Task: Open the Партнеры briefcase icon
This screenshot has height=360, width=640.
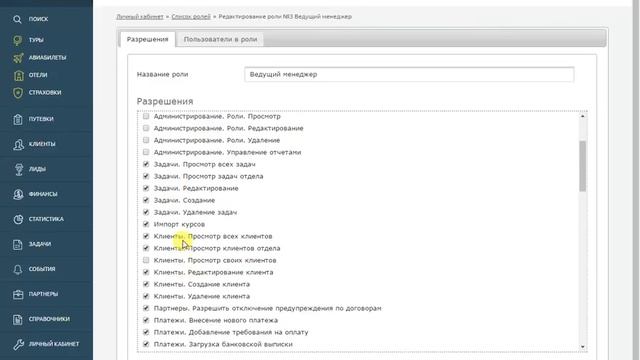Action: coord(18,294)
